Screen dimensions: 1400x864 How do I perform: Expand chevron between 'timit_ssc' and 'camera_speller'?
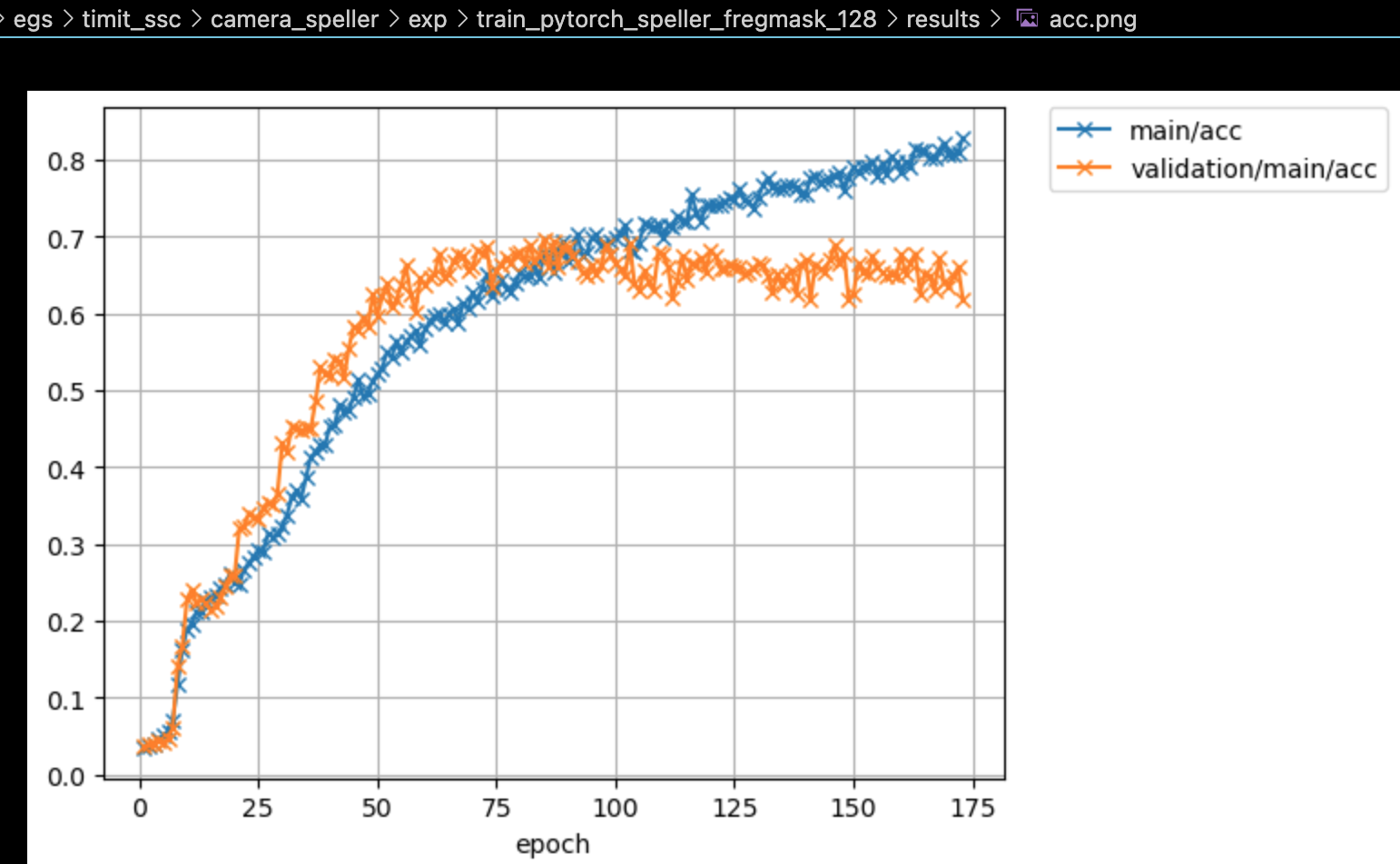(196, 19)
